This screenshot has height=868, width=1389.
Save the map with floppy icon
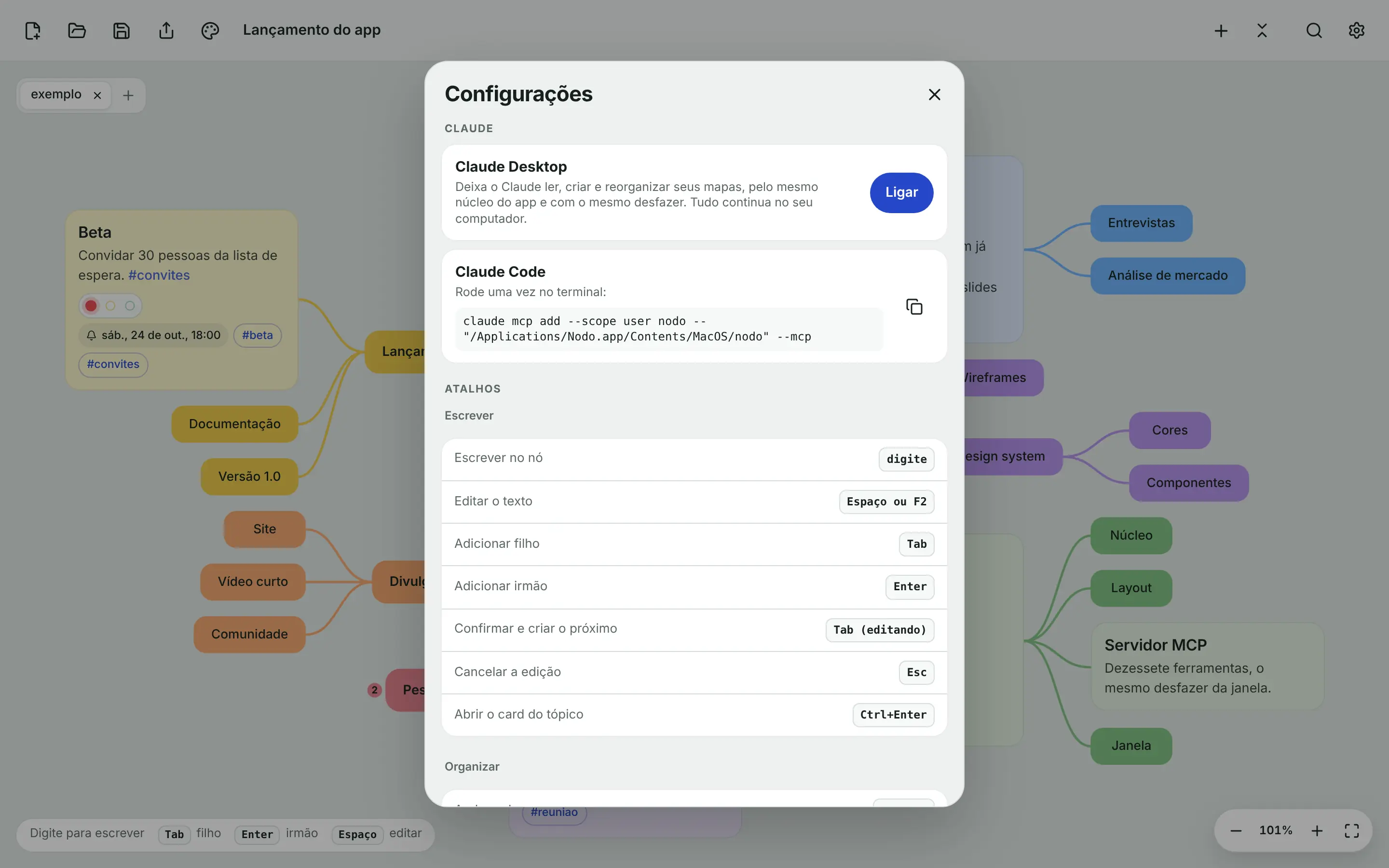[121, 30]
